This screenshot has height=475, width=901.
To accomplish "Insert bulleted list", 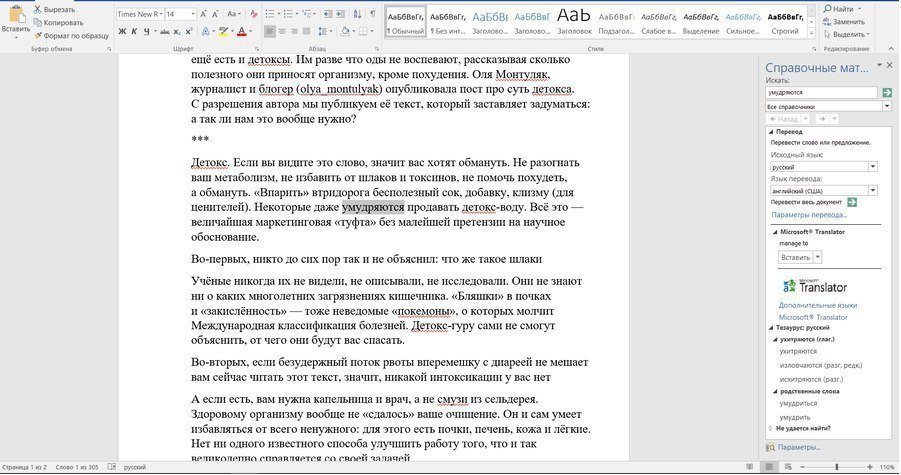I will tap(269, 14).
